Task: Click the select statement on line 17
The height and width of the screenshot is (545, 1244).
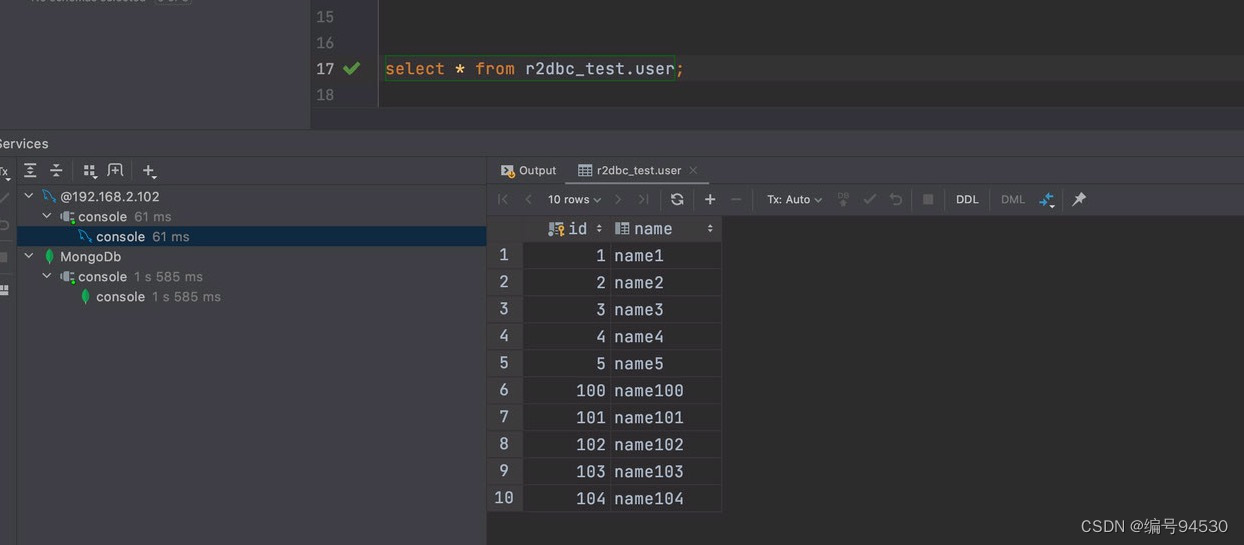Action: [x=534, y=69]
